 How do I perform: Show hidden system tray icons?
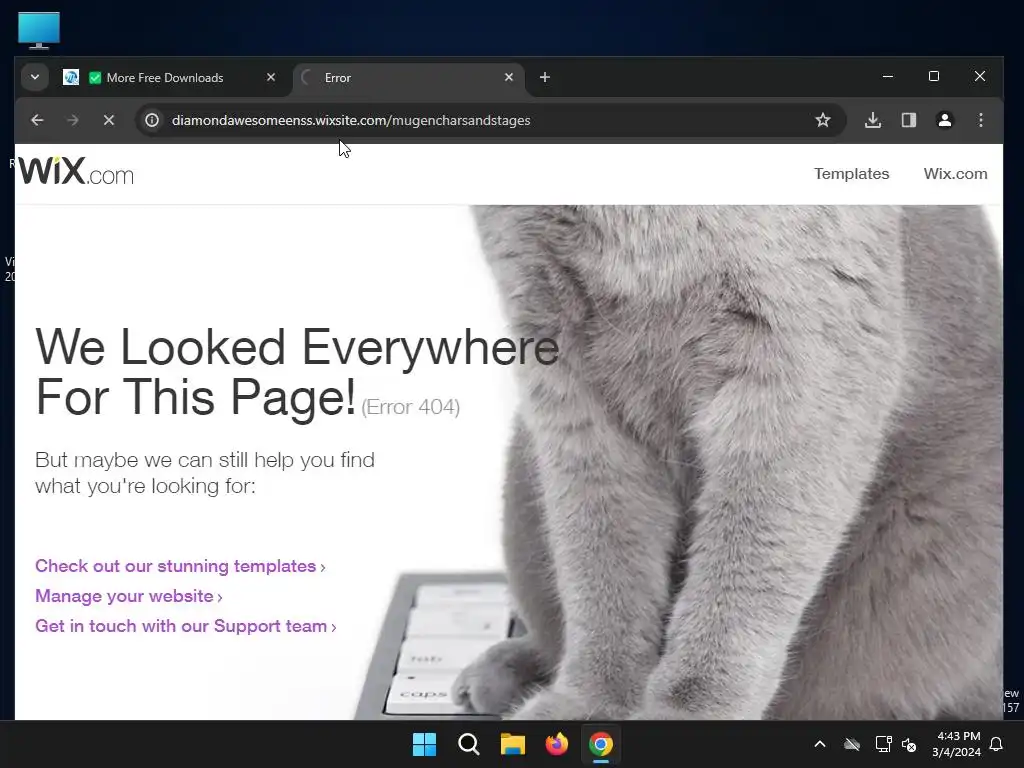(x=820, y=744)
